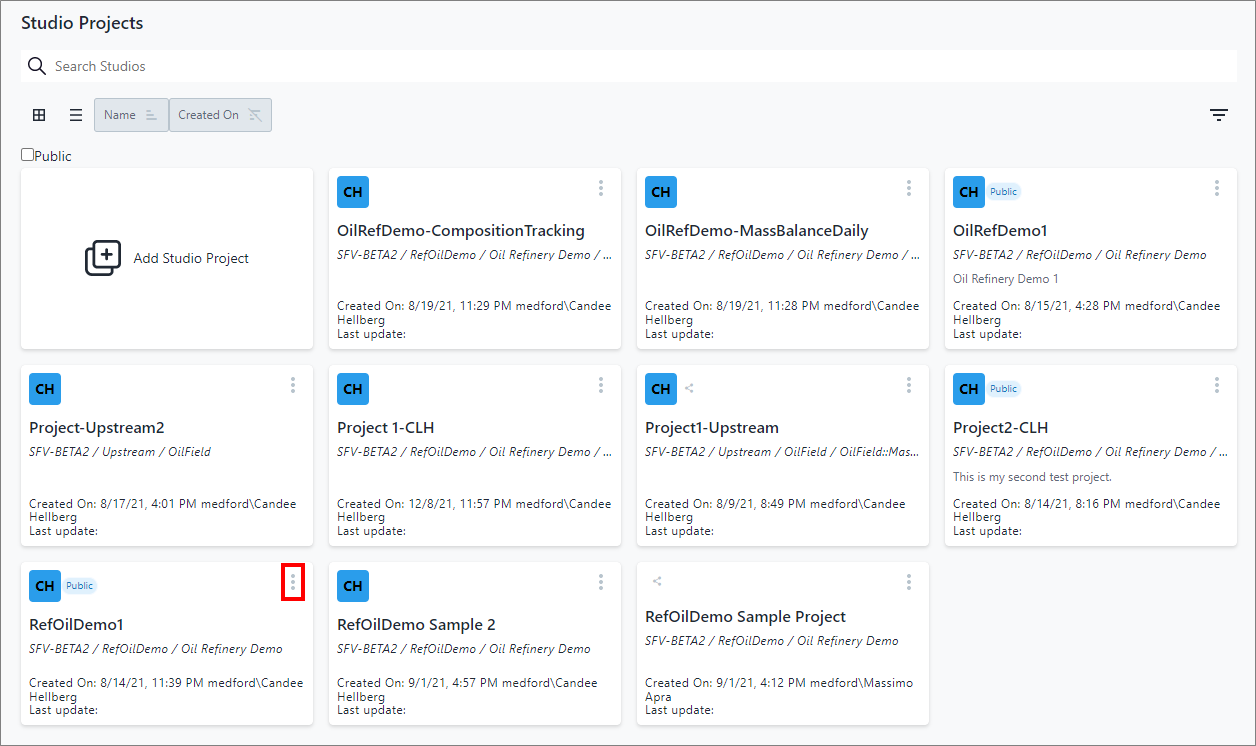Toggle sort by Name

tap(131, 115)
